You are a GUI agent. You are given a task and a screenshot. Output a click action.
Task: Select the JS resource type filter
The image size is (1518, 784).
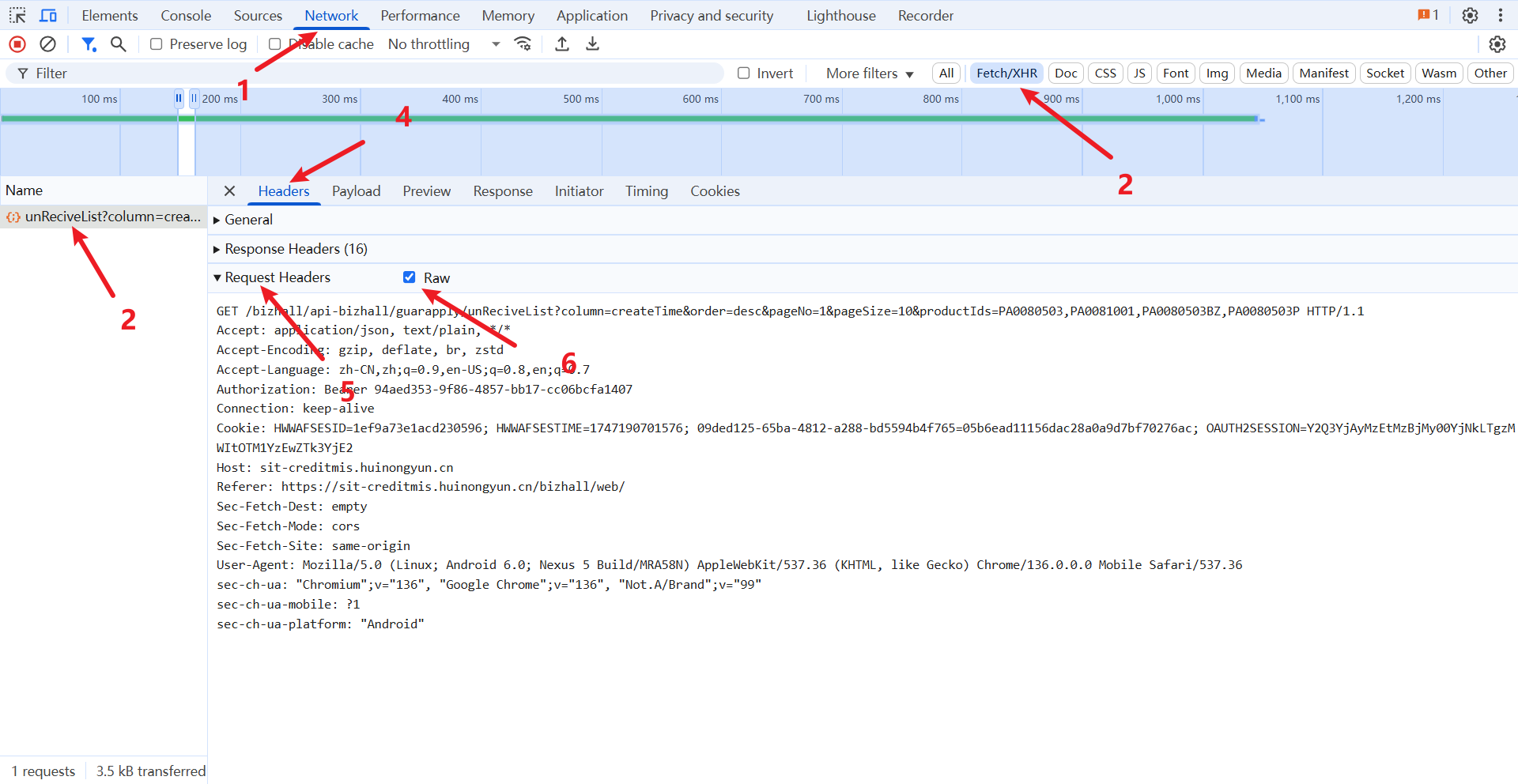(x=1139, y=73)
